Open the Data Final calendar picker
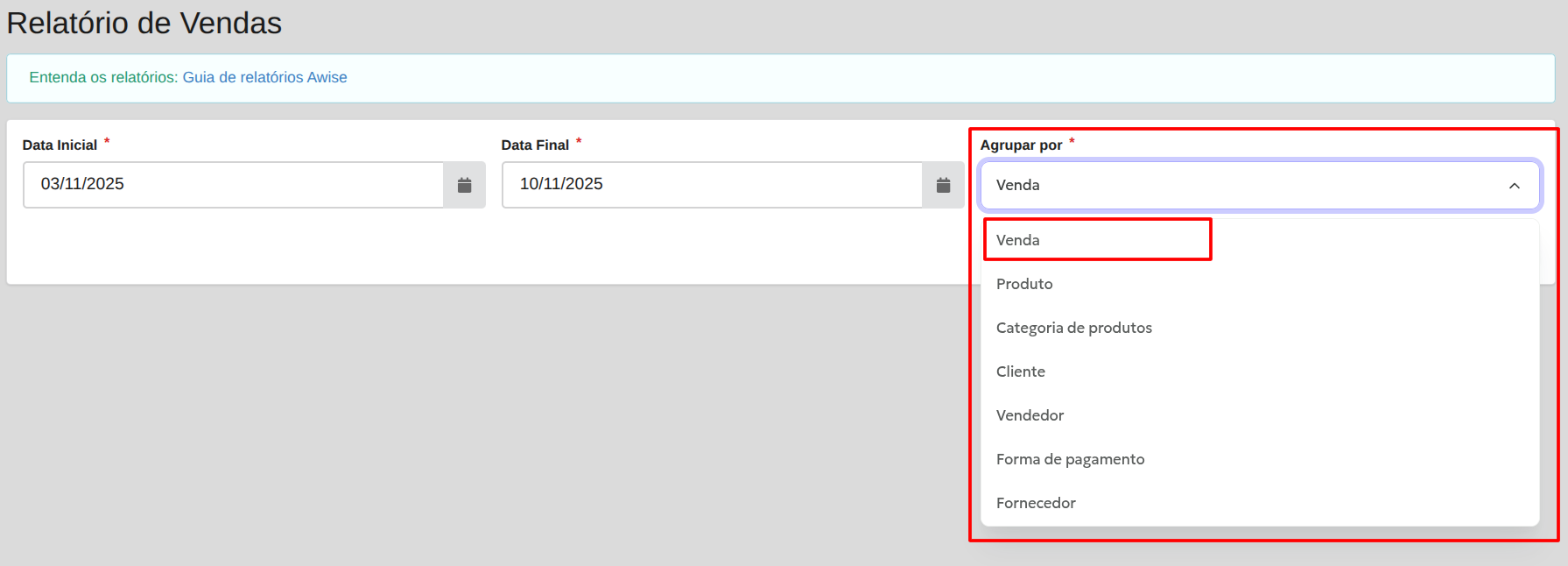 tap(943, 185)
